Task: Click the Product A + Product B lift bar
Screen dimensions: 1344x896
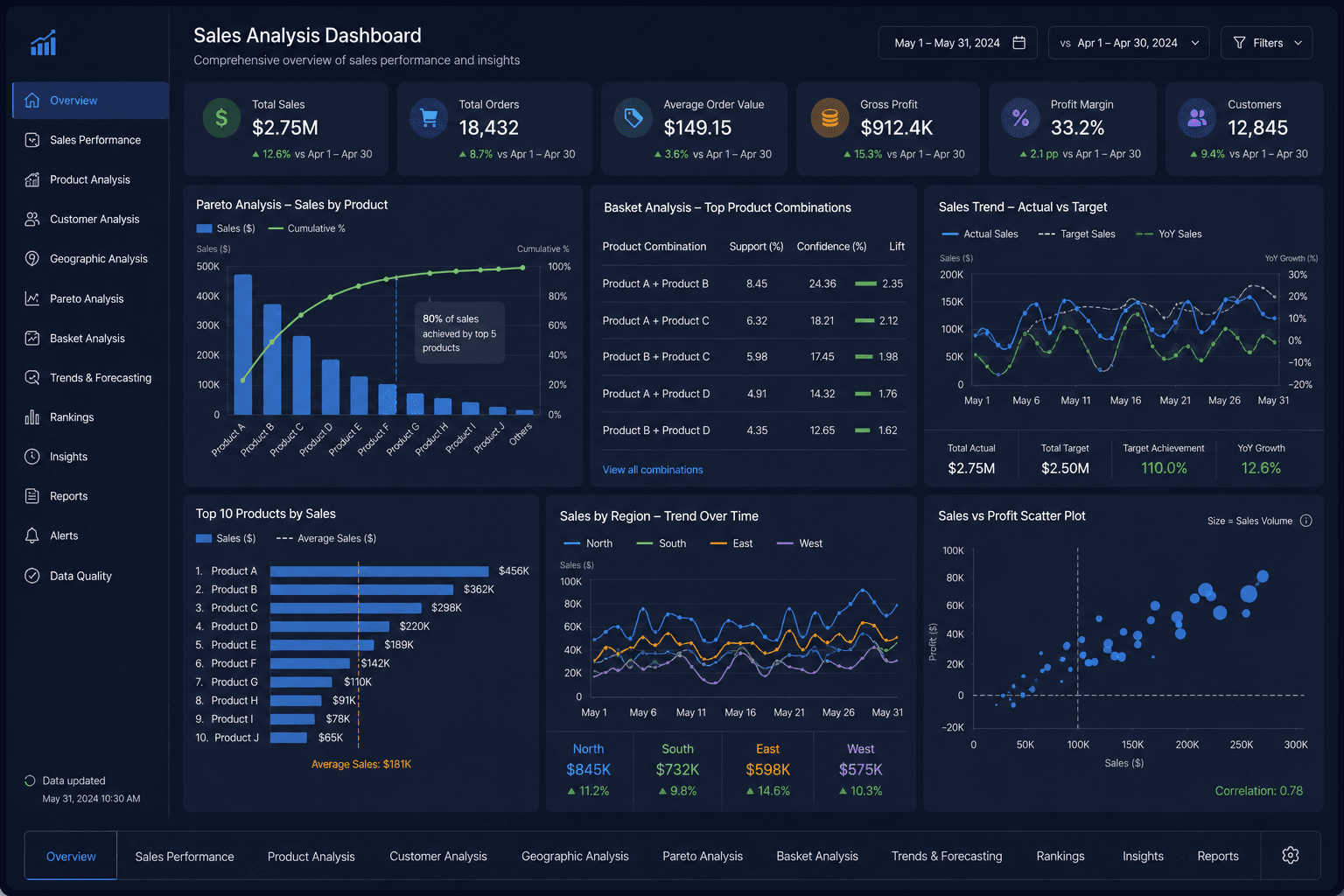Action: (x=865, y=283)
